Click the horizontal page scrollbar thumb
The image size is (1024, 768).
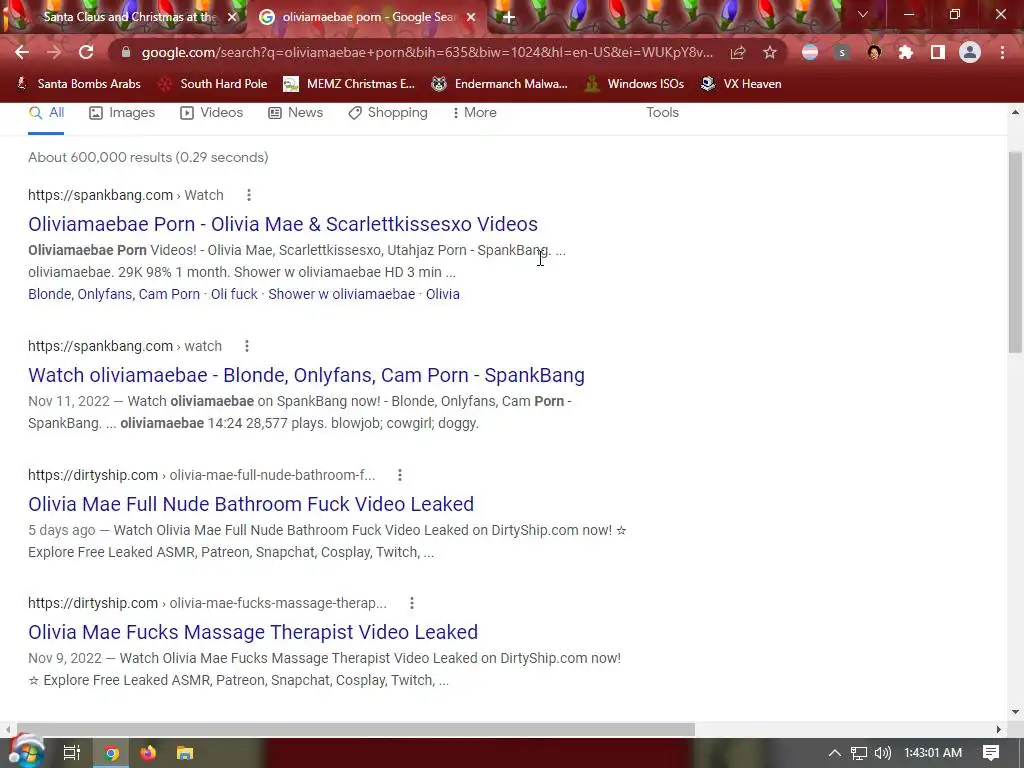pos(355,729)
